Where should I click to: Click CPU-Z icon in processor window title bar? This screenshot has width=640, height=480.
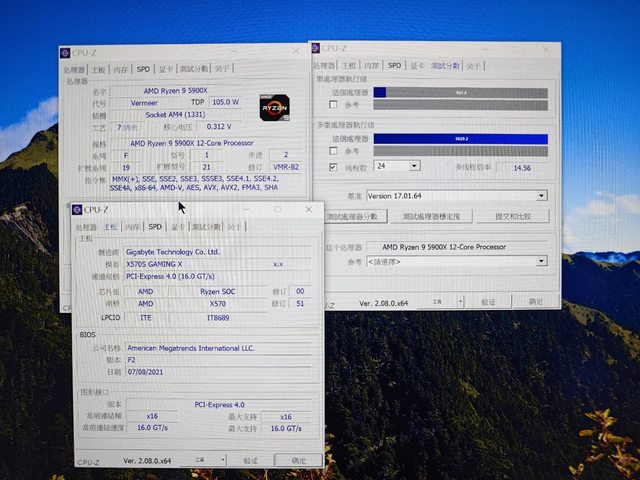pos(66,53)
